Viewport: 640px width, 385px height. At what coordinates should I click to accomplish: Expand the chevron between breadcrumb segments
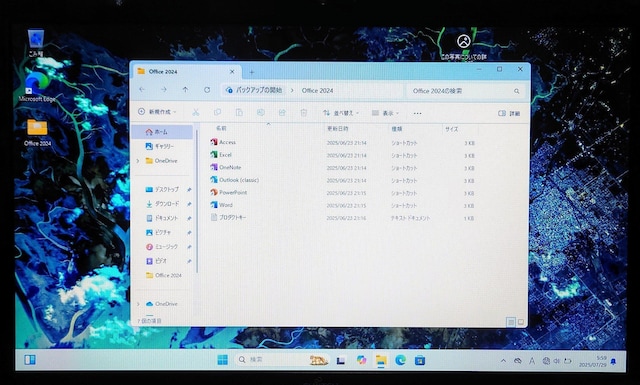pyautogui.click(x=292, y=91)
